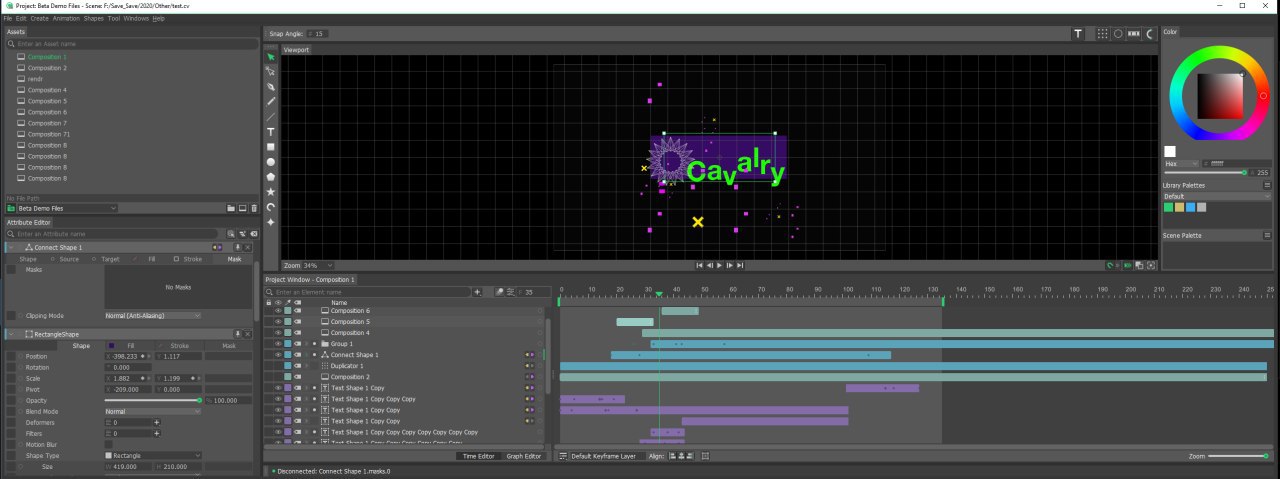
Task: Select the Polygon tool
Action: tap(270, 177)
